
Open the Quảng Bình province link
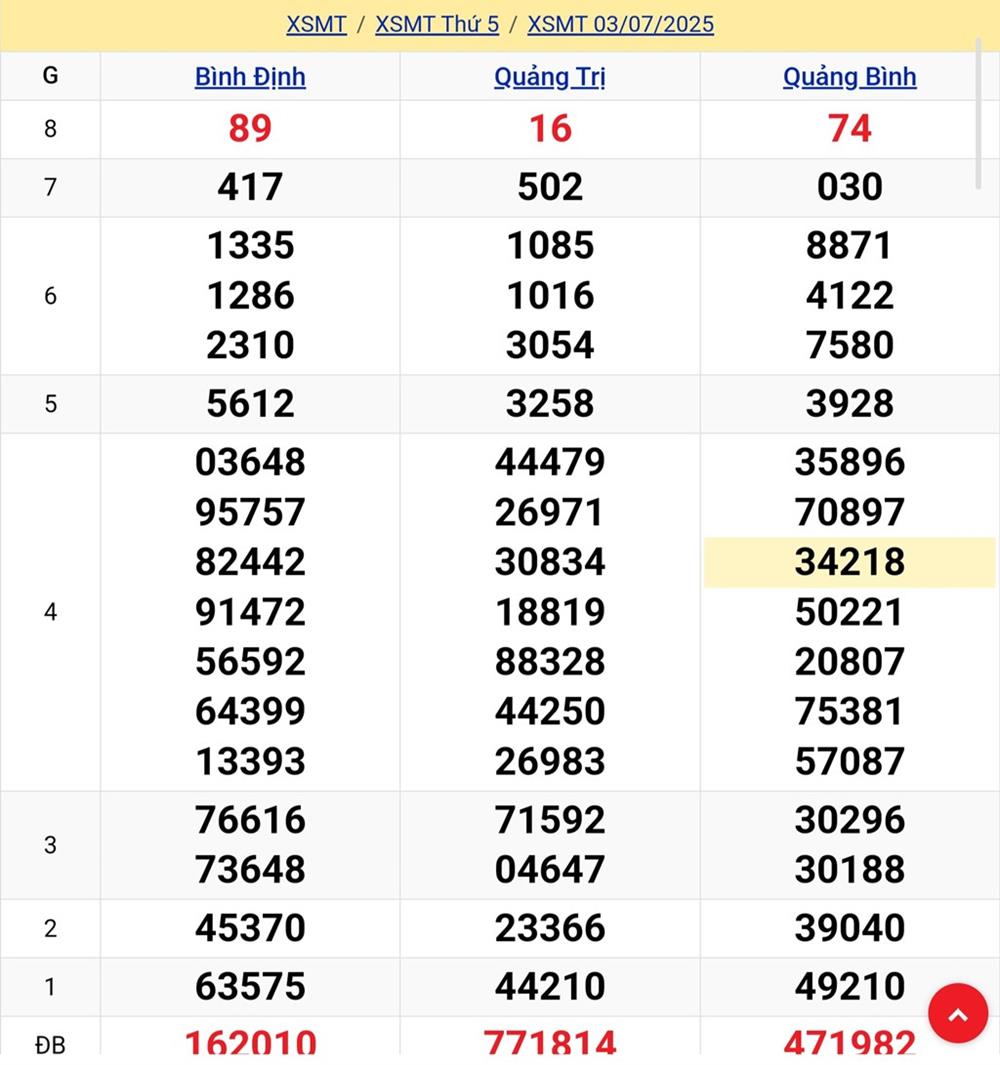[849, 77]
